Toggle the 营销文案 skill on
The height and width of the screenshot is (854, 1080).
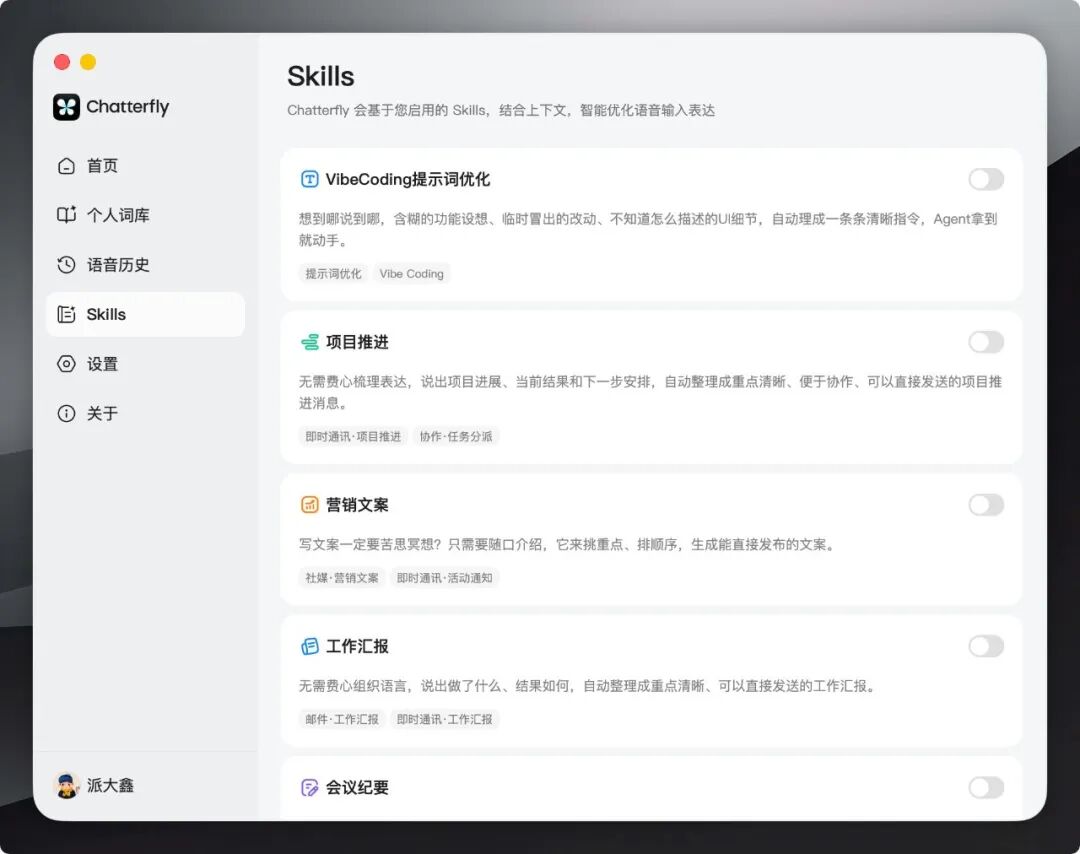pos(986,505)
